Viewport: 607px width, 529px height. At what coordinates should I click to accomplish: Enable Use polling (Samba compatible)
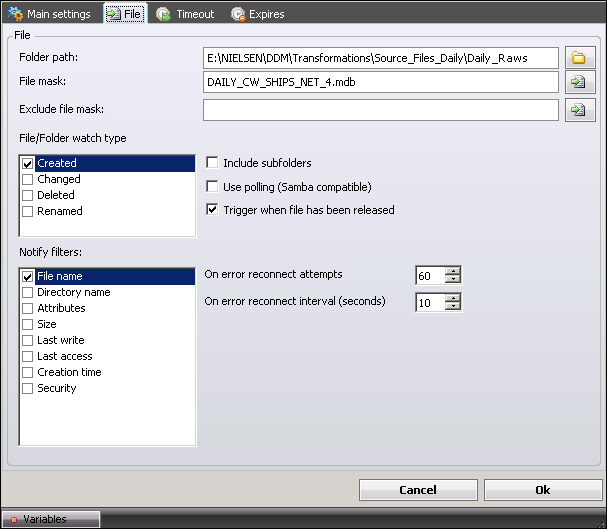tap(212, 187)
